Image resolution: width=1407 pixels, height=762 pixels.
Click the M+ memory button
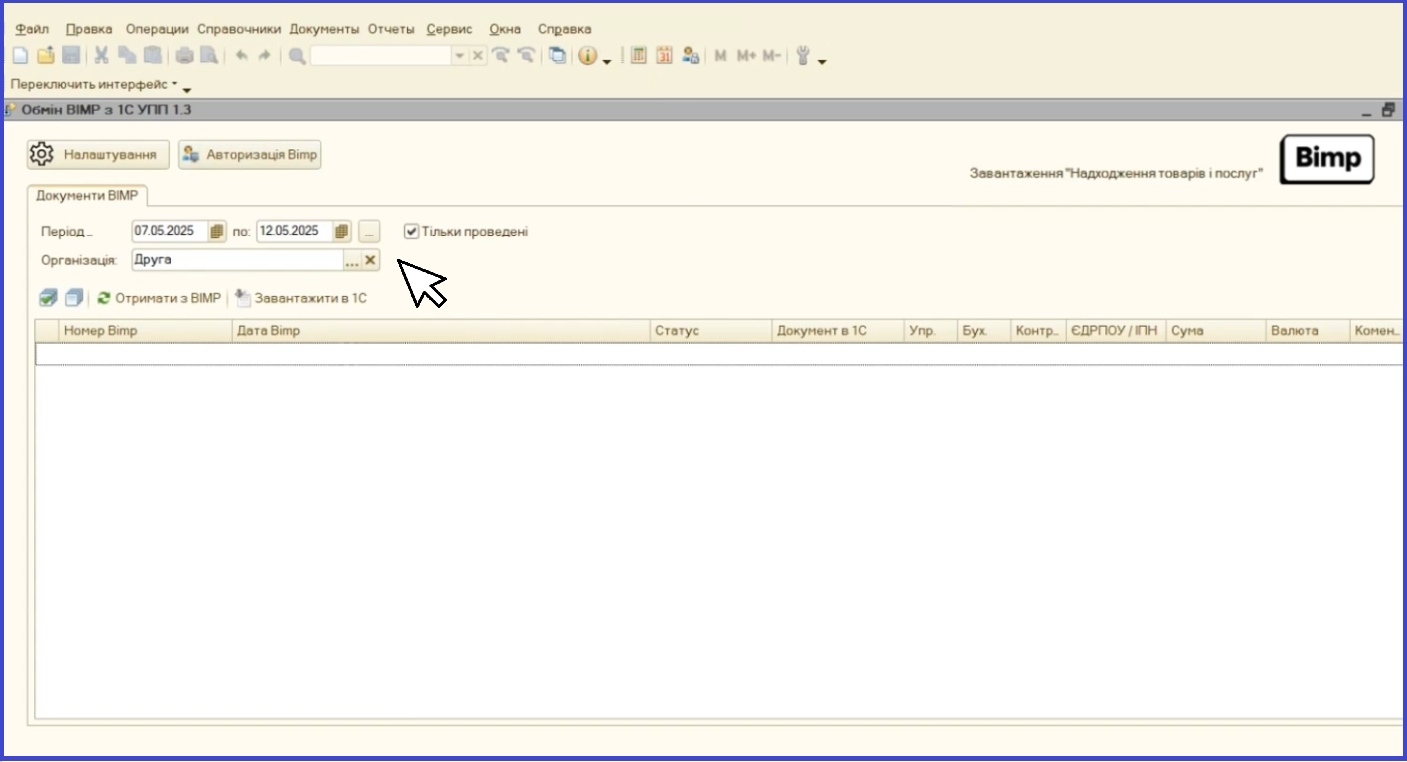click(746, 57)
